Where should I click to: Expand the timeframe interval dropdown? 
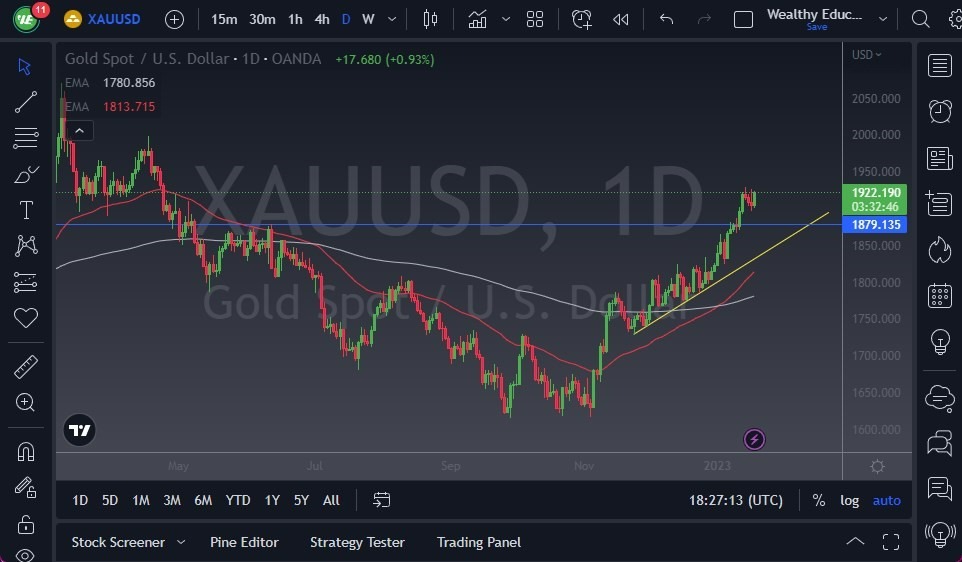click(391, 20)
